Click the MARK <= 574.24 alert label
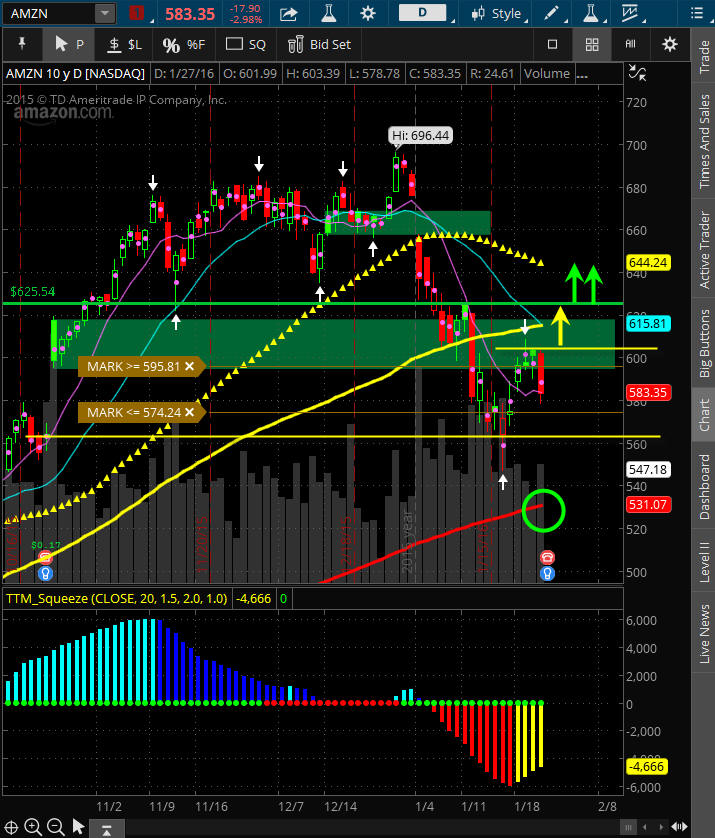The width and height of the screenshot is (715, 838). tap(133, 413)
